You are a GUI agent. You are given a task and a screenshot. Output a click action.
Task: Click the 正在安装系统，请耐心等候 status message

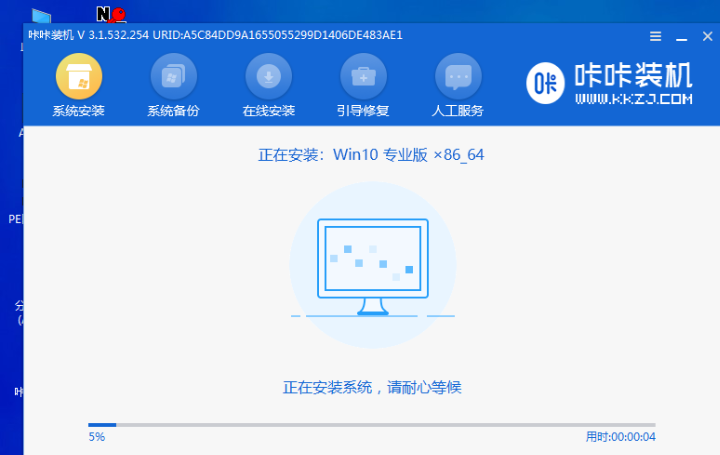[x=371, y=387]
